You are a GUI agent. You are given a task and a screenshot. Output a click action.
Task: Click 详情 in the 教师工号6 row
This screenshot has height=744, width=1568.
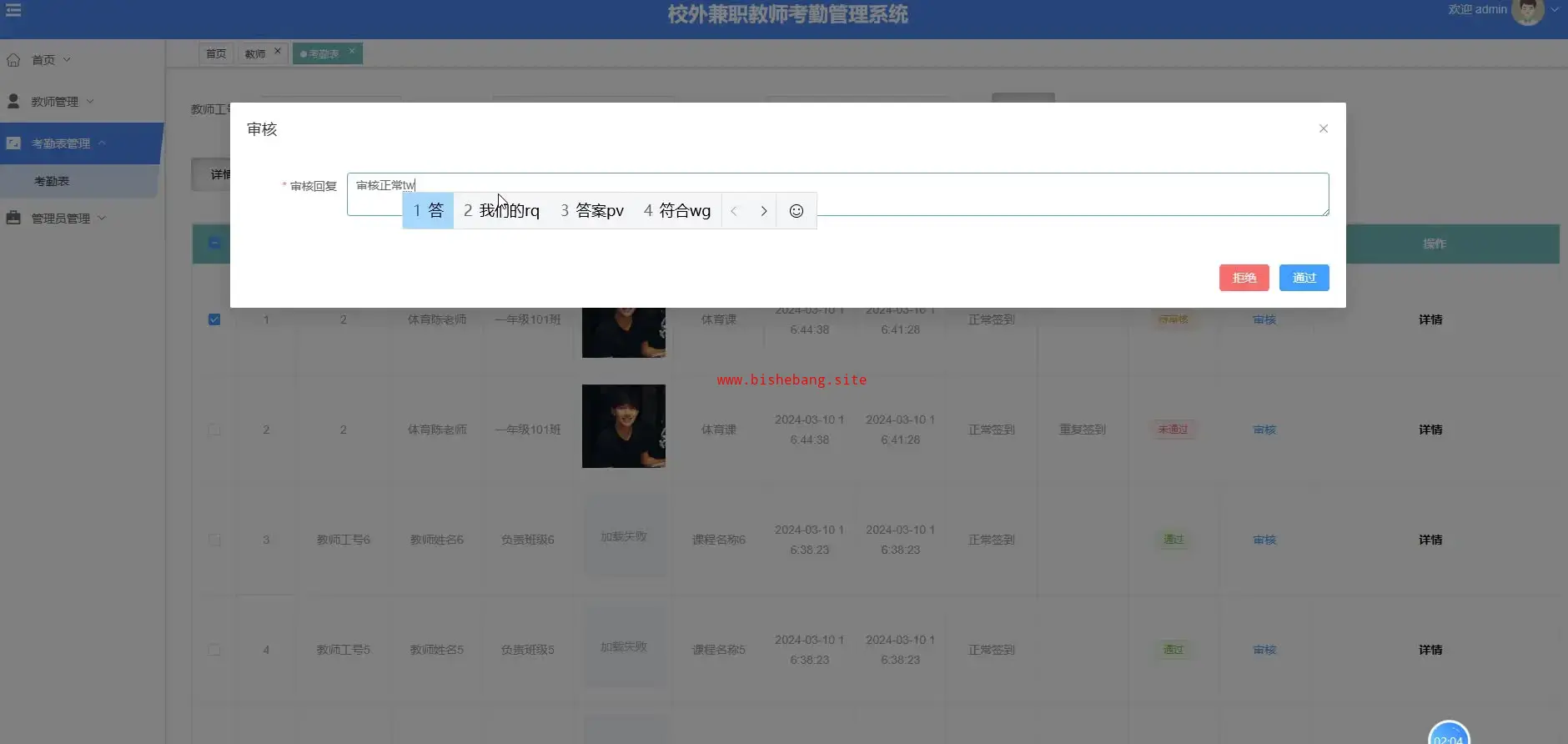pyautogui.click(x=1430, y=540)
